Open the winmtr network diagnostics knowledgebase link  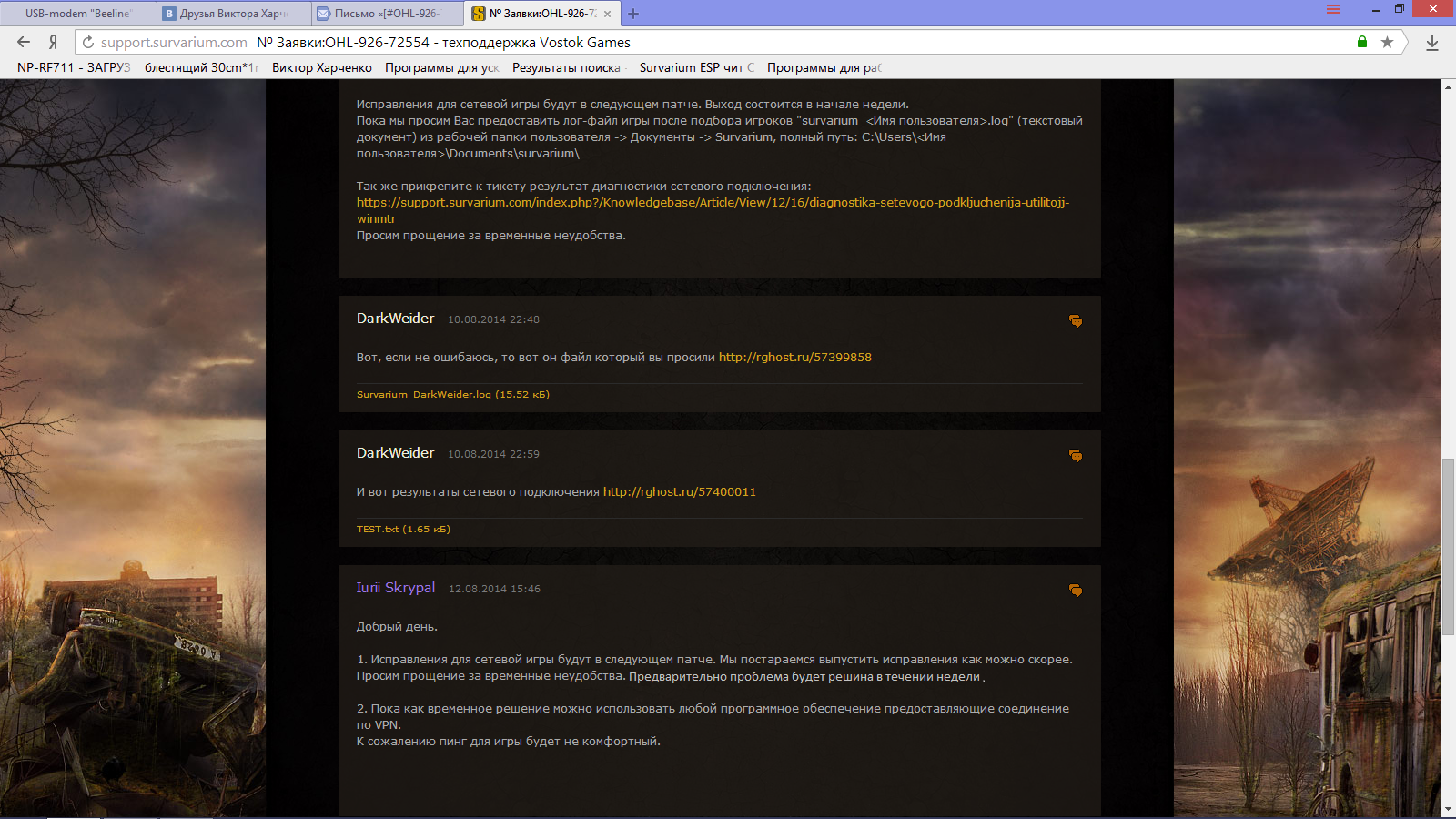point(713,210)
